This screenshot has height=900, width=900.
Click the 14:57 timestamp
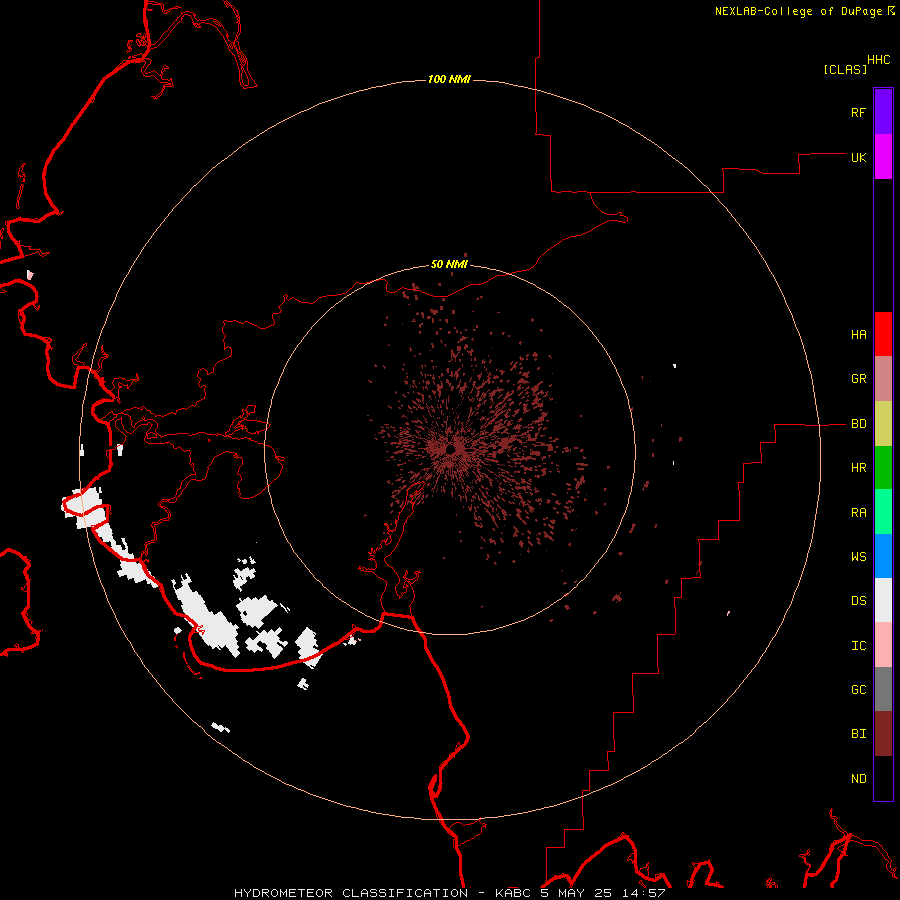(x=643, y=893)
